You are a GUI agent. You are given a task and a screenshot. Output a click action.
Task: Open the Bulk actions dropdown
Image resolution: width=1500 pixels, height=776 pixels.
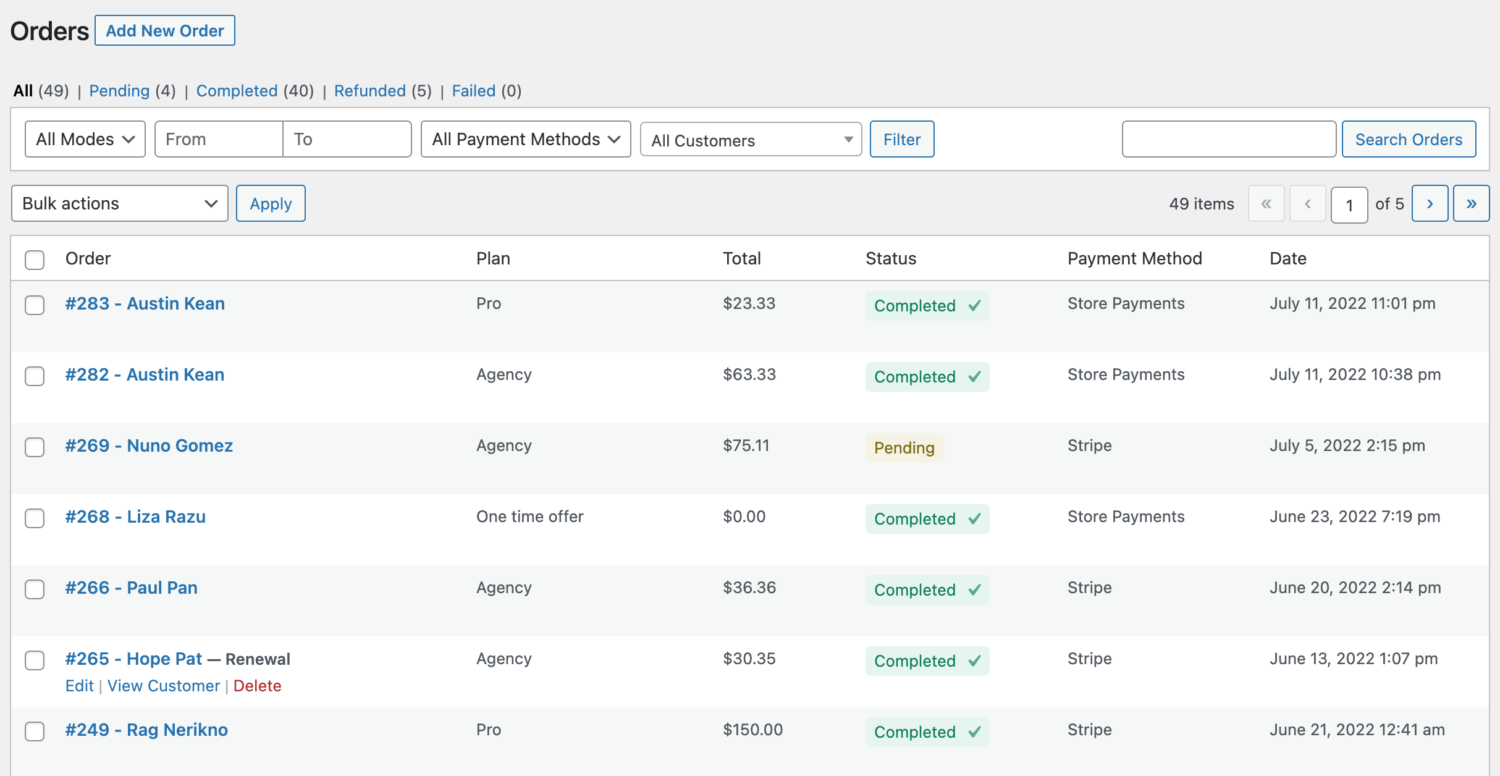120,203
